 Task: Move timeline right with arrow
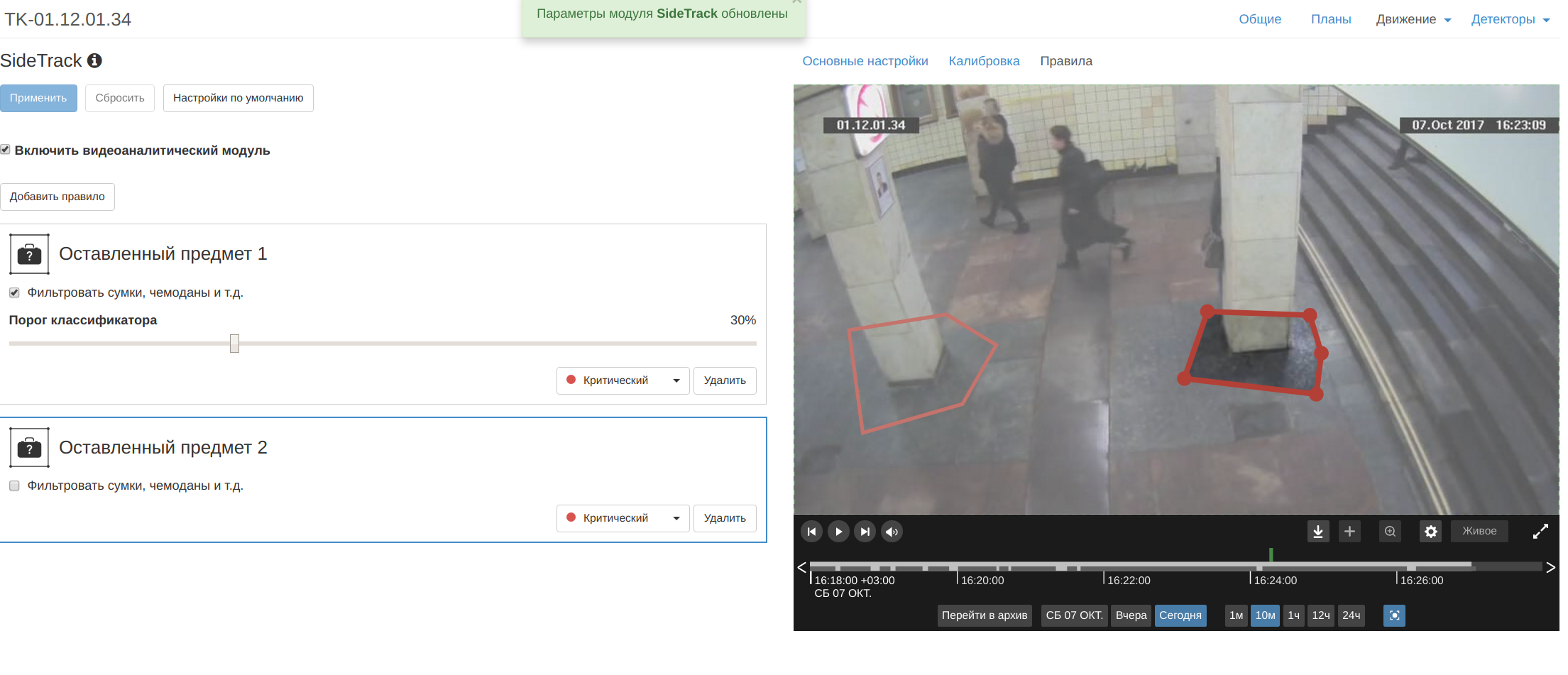click(1550, 567)
